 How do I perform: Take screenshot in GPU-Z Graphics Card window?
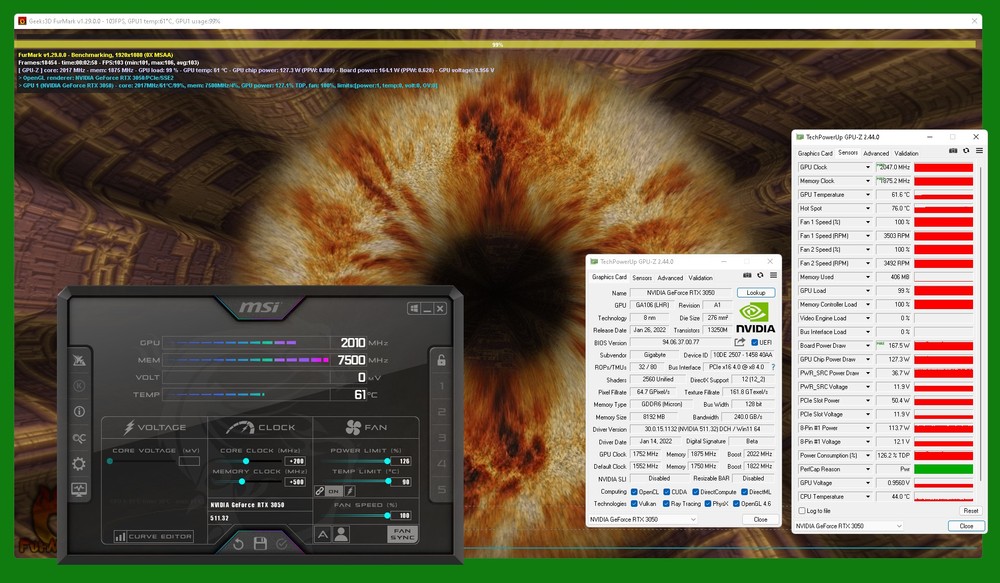point(747,276)
